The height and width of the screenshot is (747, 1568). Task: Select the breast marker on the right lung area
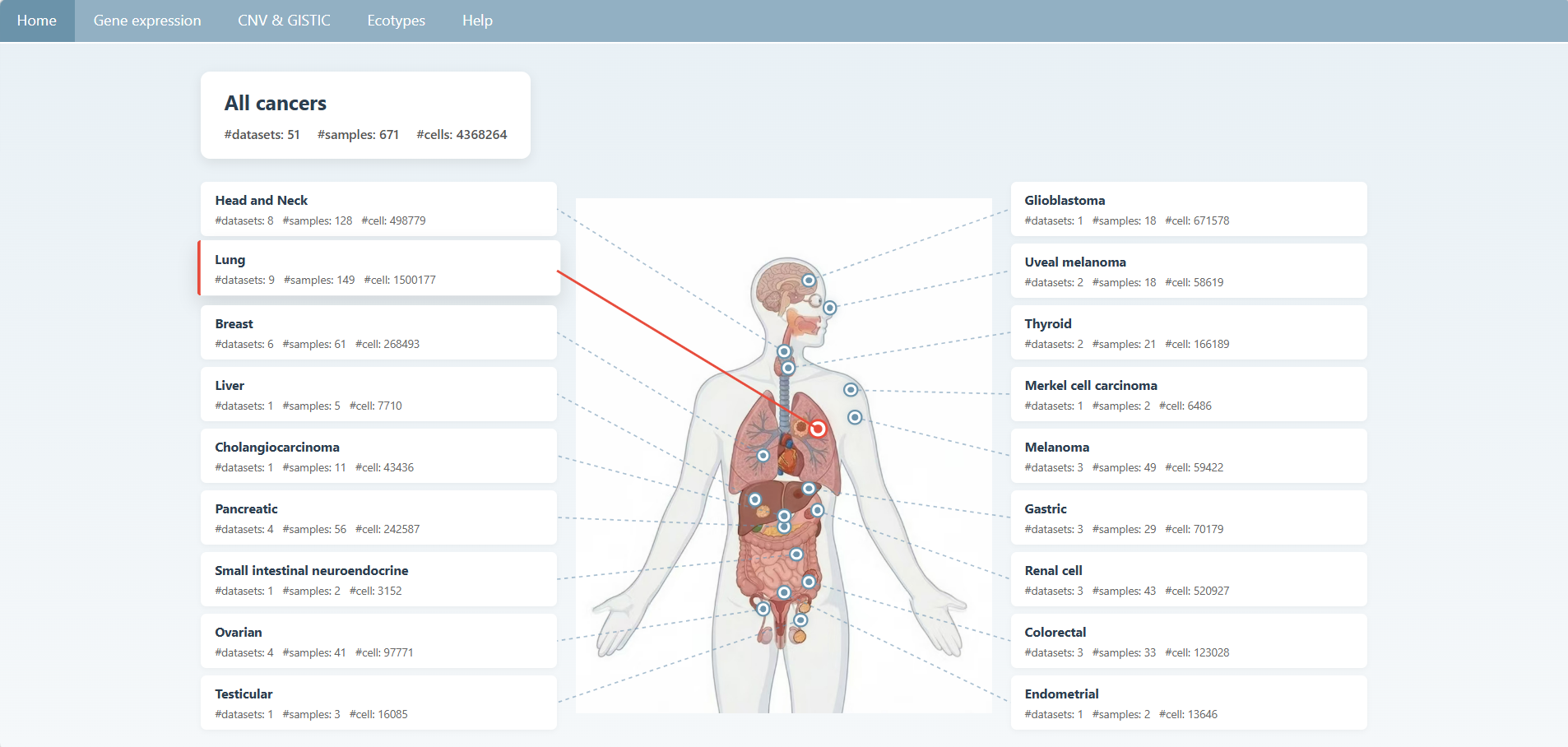(763, 456)
